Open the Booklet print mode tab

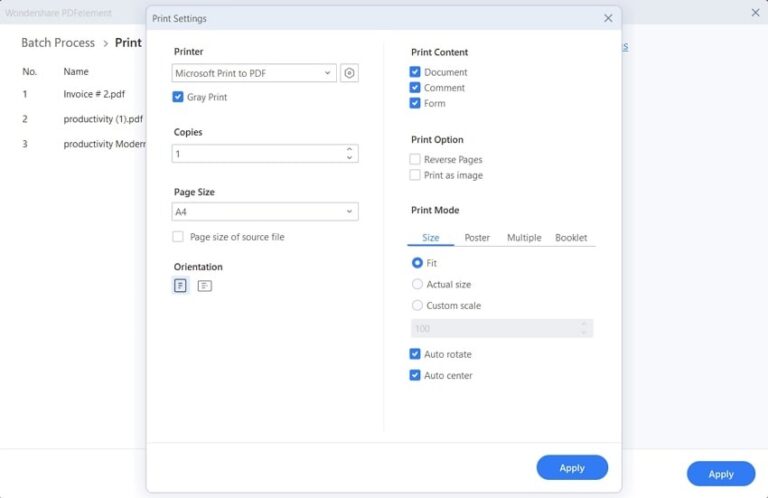571,238
